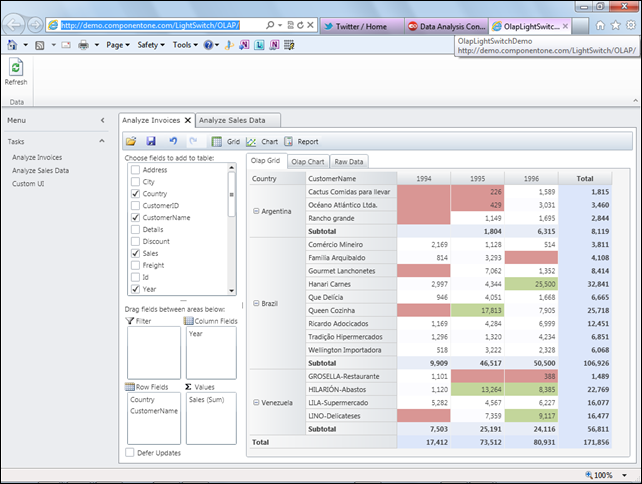The height and width of the screenshot is (484, 642).
Task: Click the command bar Home icon
Action: [12, 45]
